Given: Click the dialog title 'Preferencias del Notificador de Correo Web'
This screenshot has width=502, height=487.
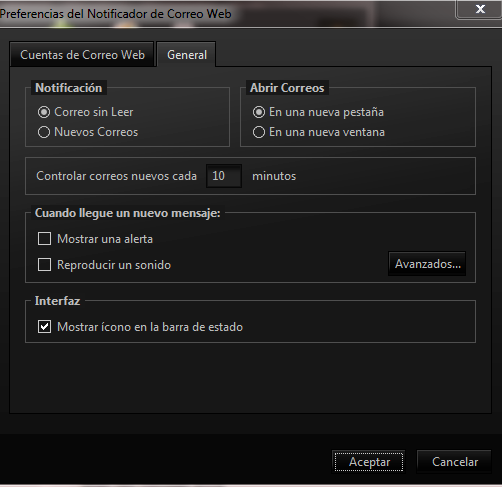Looking at the screenshot, I should point(115,14).
